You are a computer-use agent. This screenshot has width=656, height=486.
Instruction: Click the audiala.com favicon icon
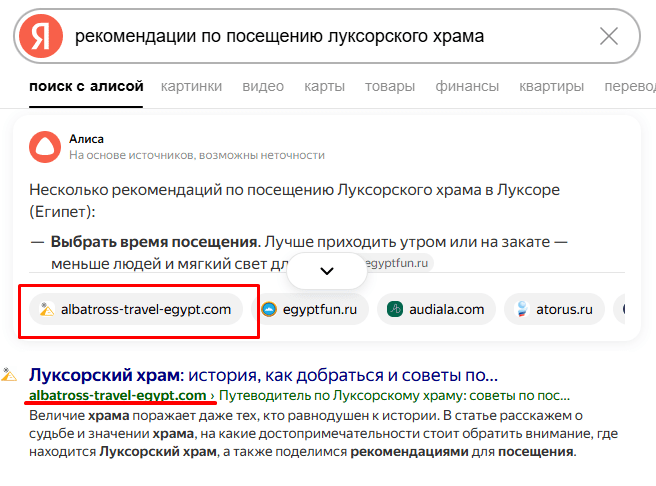(395, 310)
